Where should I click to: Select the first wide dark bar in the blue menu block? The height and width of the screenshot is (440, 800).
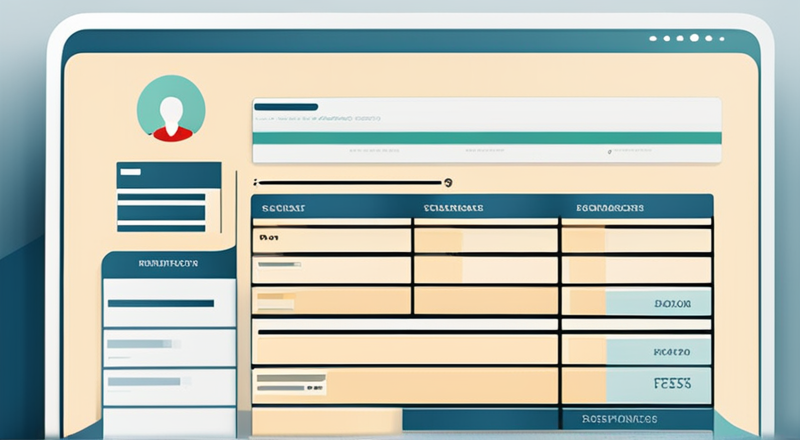coord(161,197)
